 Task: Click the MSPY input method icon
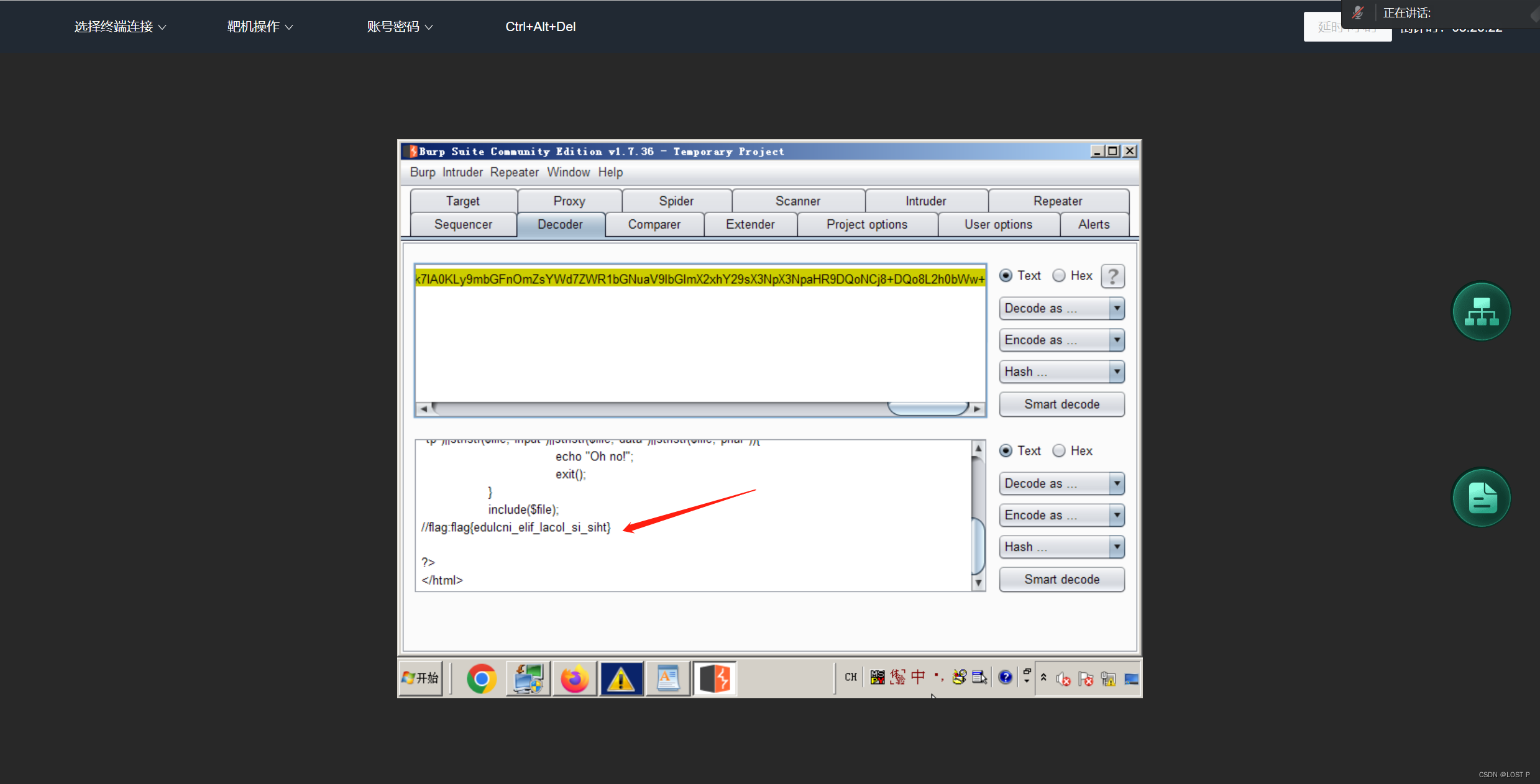click(878, 677)
